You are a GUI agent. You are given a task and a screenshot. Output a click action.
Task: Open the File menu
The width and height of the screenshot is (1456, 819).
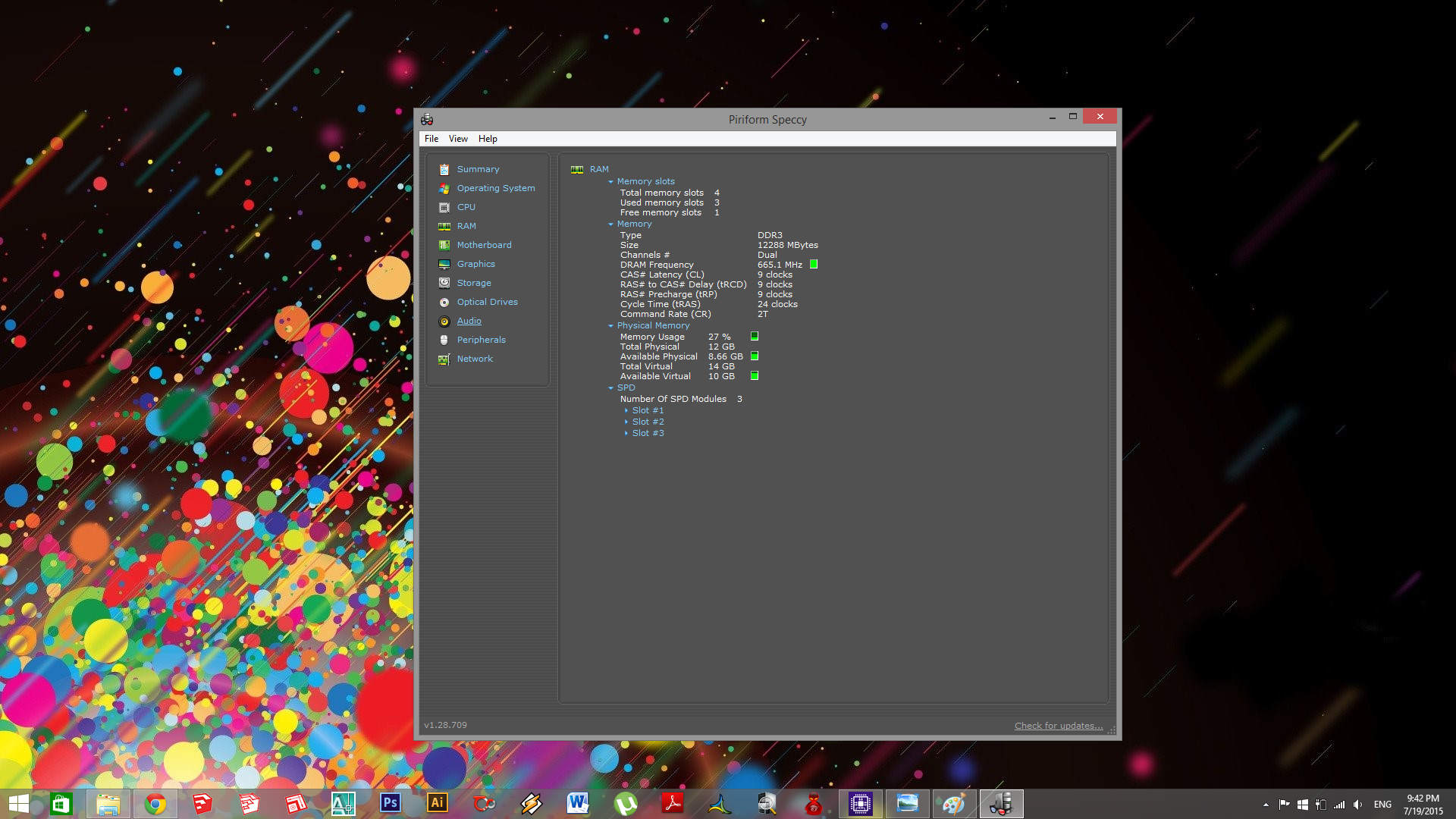[x=431, y=139]
